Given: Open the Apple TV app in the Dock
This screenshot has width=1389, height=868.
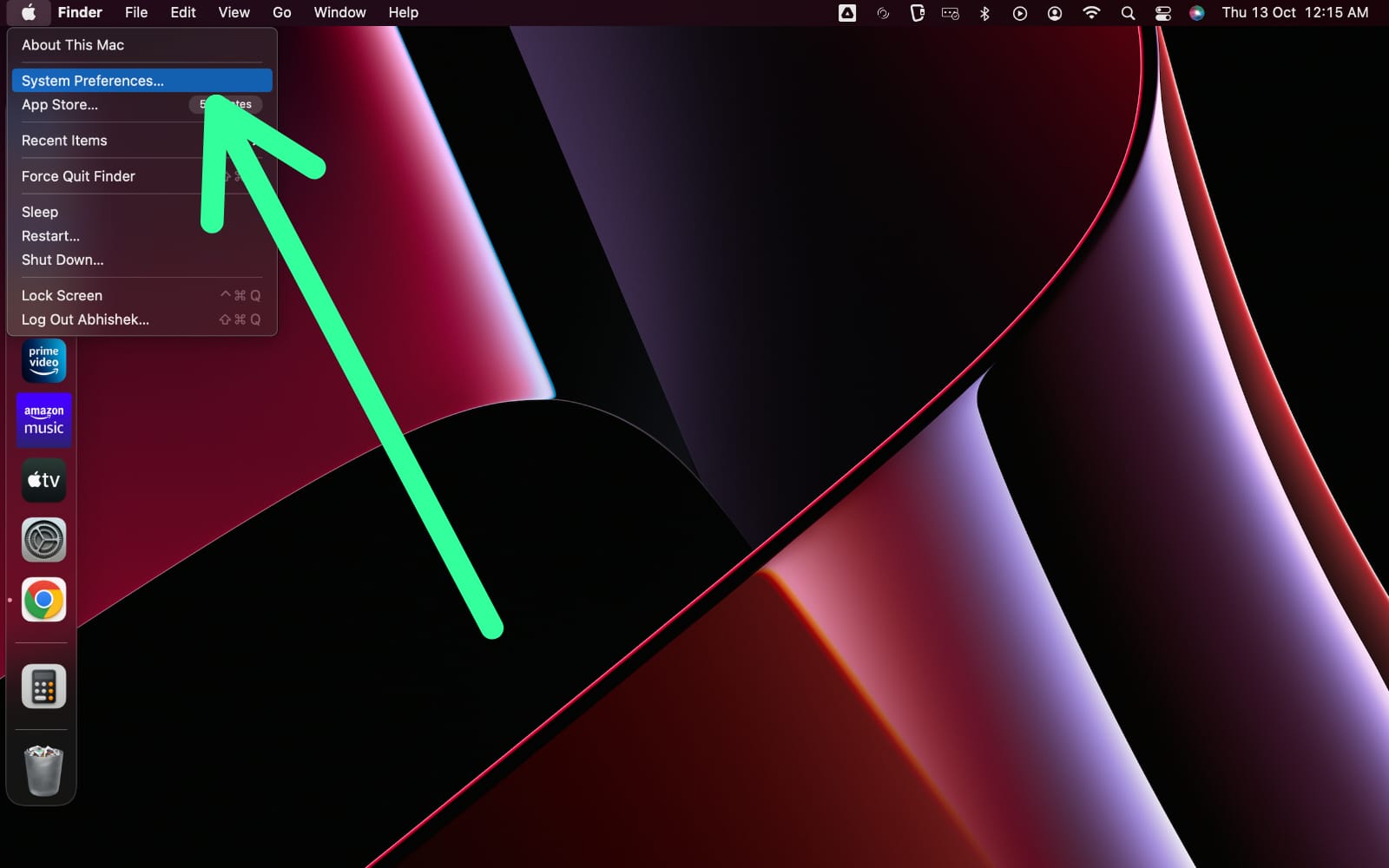Looking at the screenshot, I should coord(43,480).
